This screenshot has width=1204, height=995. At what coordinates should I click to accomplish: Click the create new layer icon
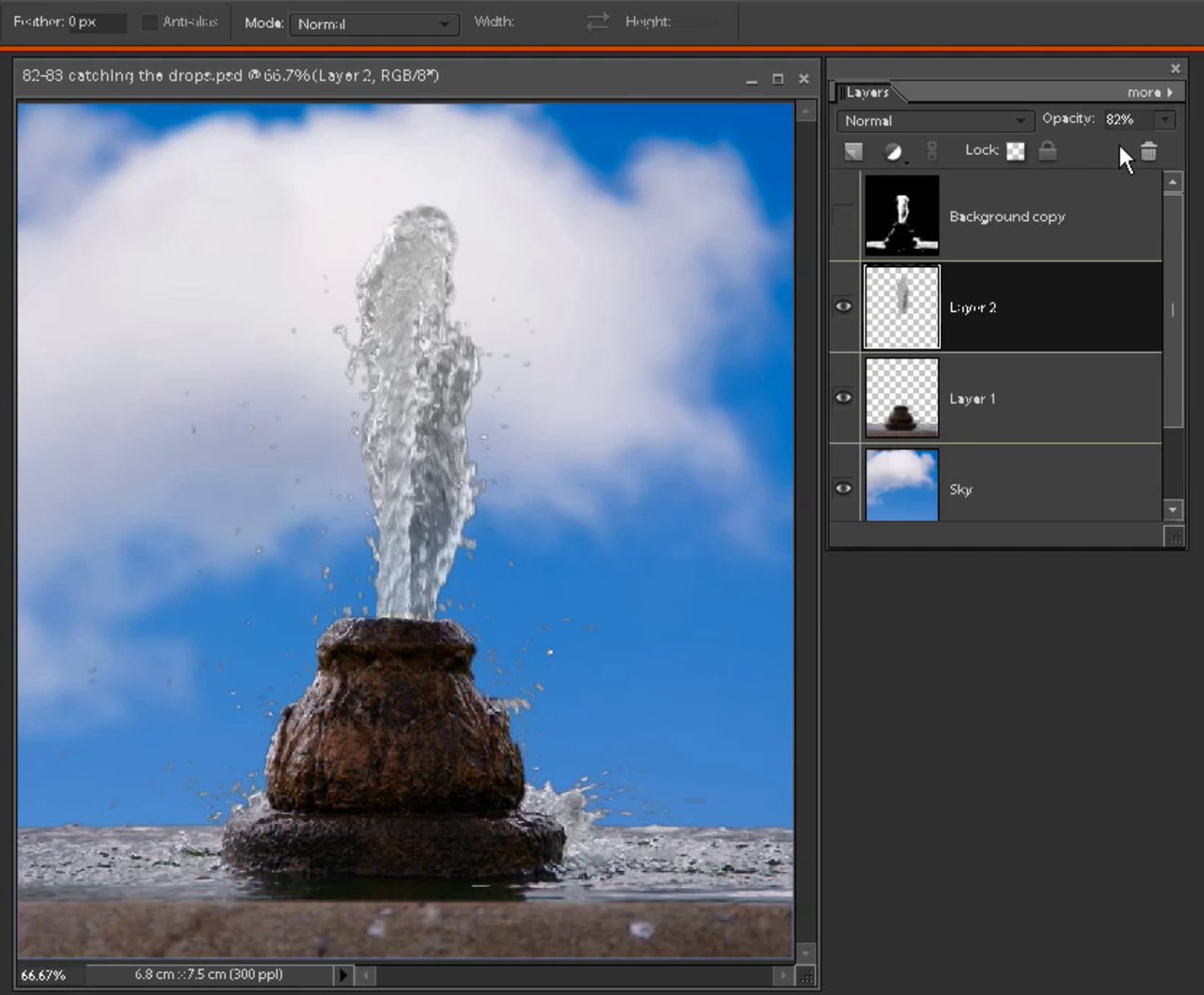click(x=854, y=152)
